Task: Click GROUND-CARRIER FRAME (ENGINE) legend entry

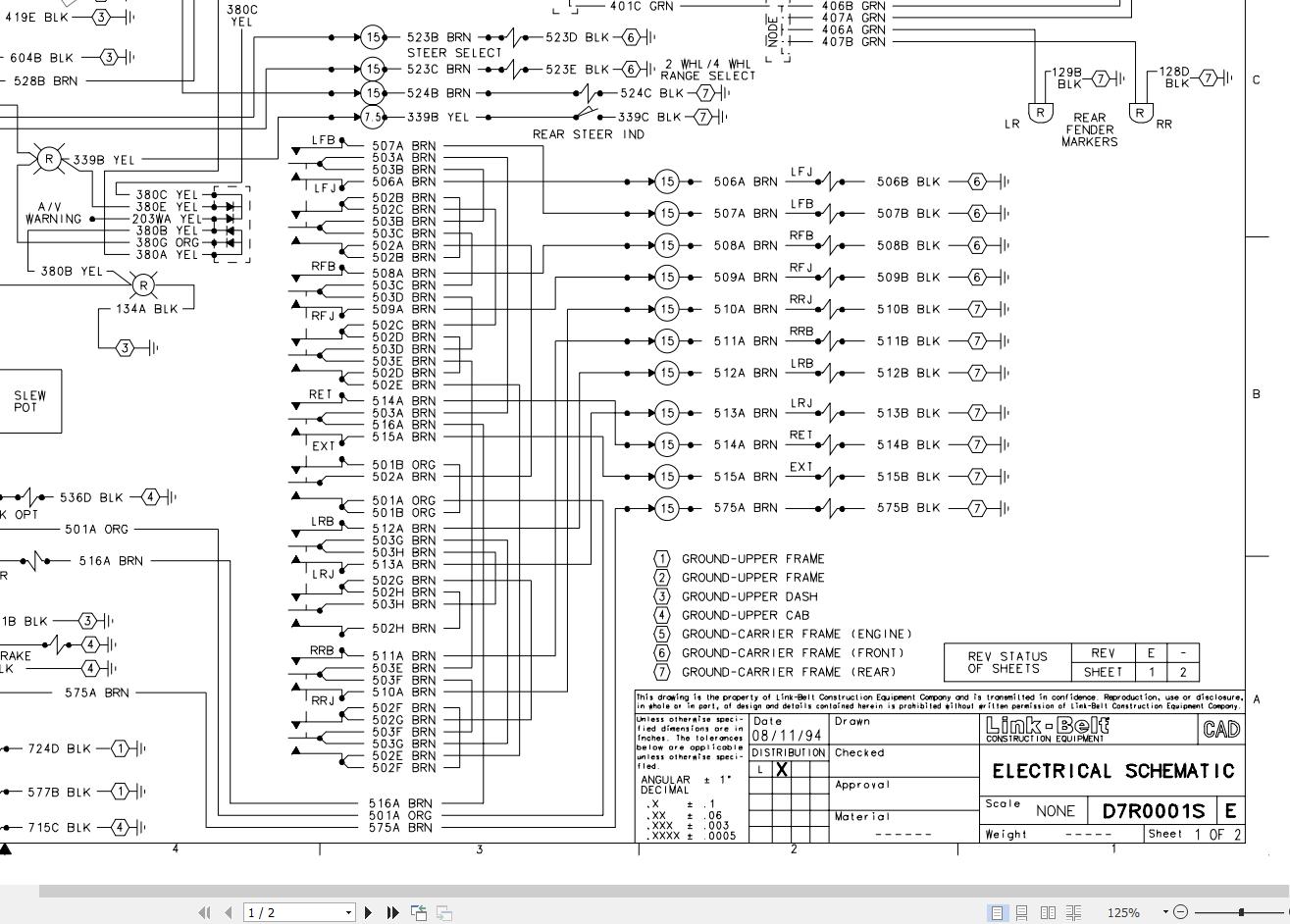Action: [x=797, y=634]
